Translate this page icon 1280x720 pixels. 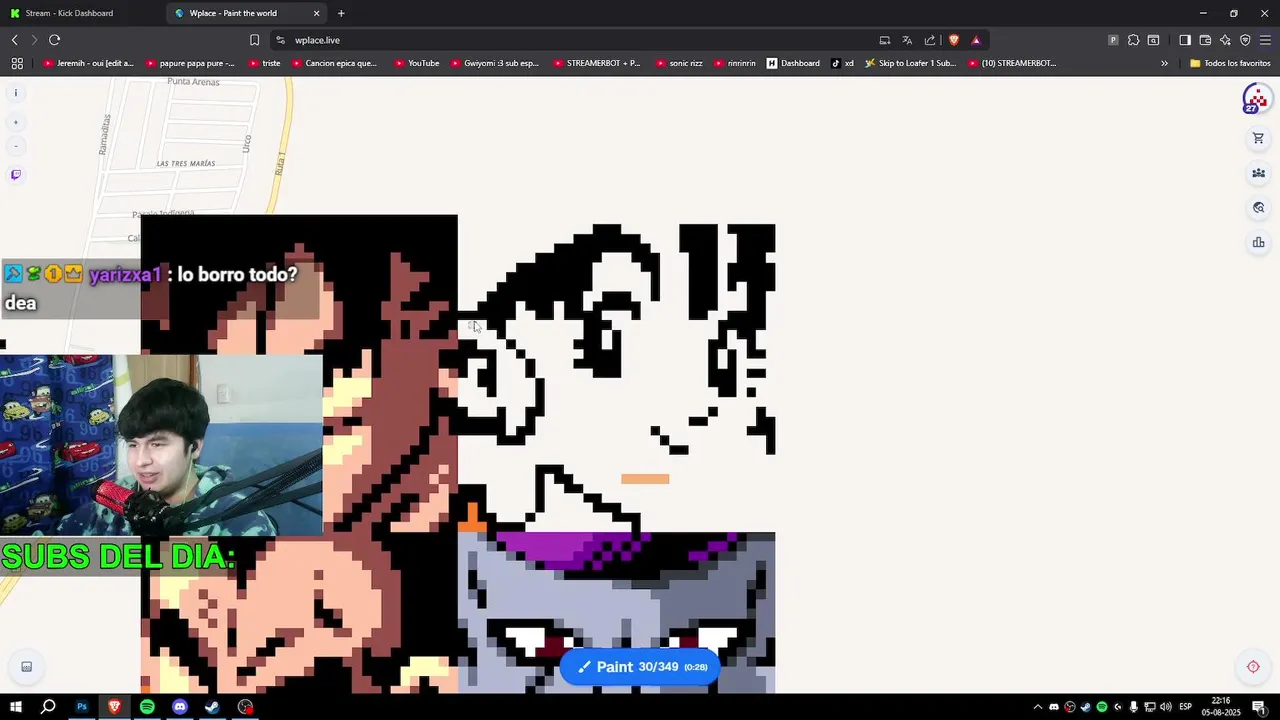pos(907,40)
